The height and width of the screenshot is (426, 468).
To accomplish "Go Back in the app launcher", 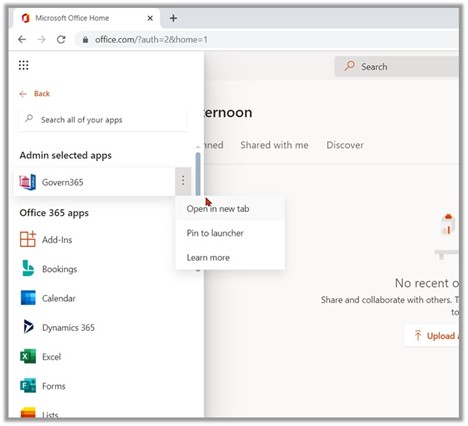I will [34, 94].
